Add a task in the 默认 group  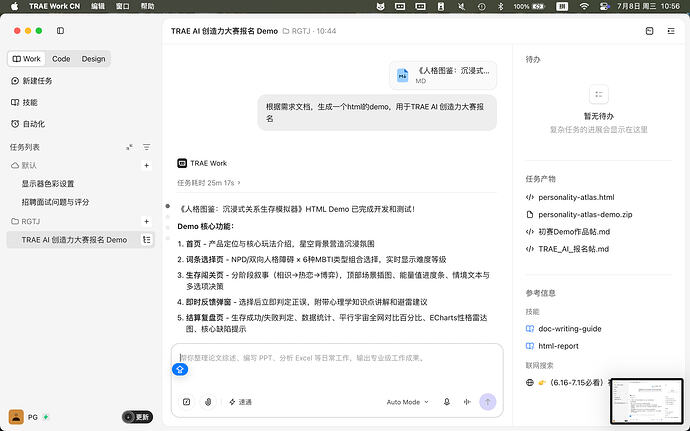tap(147, 166)
